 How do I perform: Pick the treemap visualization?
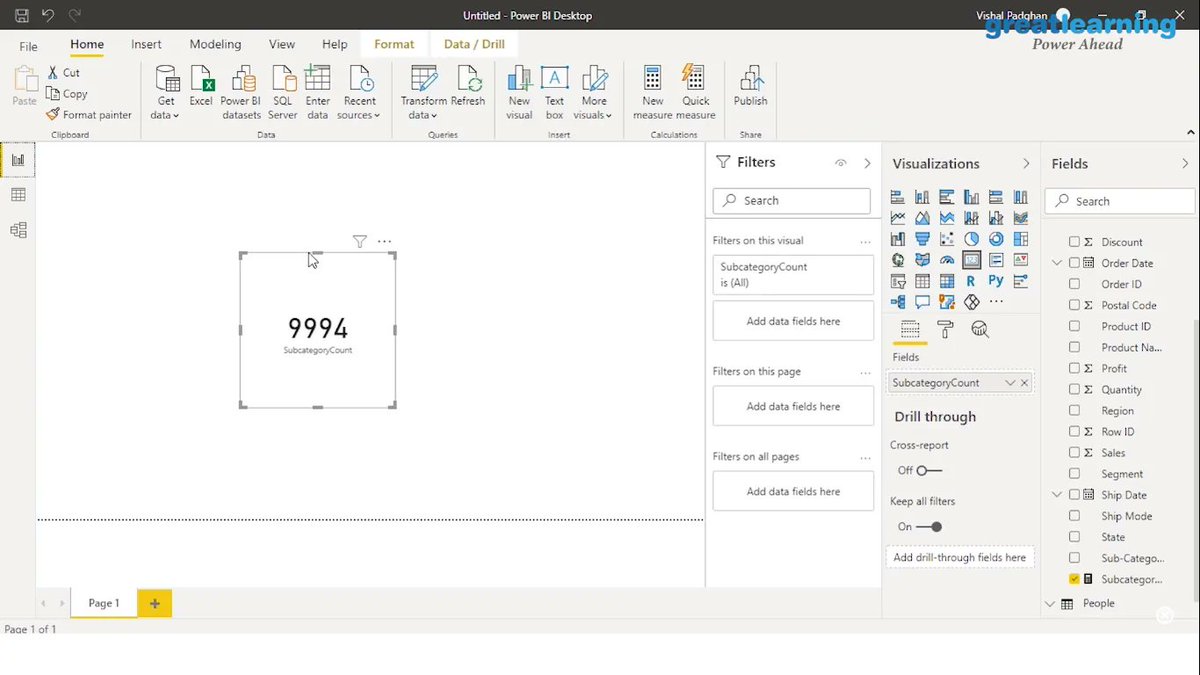(1020, 239)
